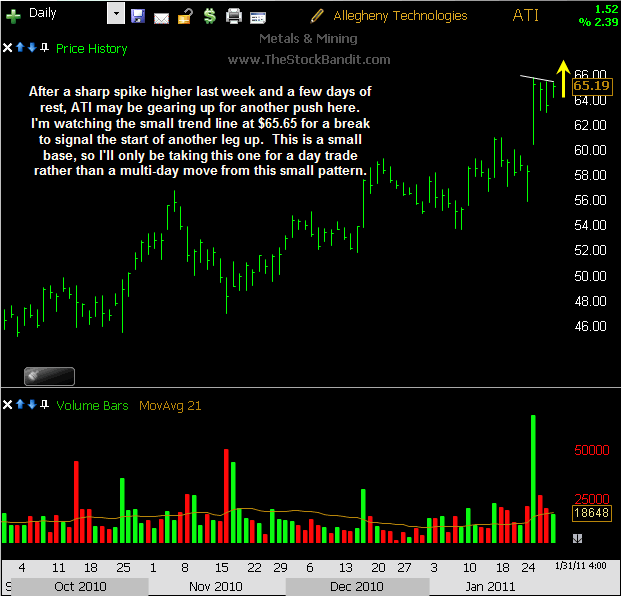Print the chart using printer icon
The height and width of the screenshot is (596, 621).
(x=234, y=16)
